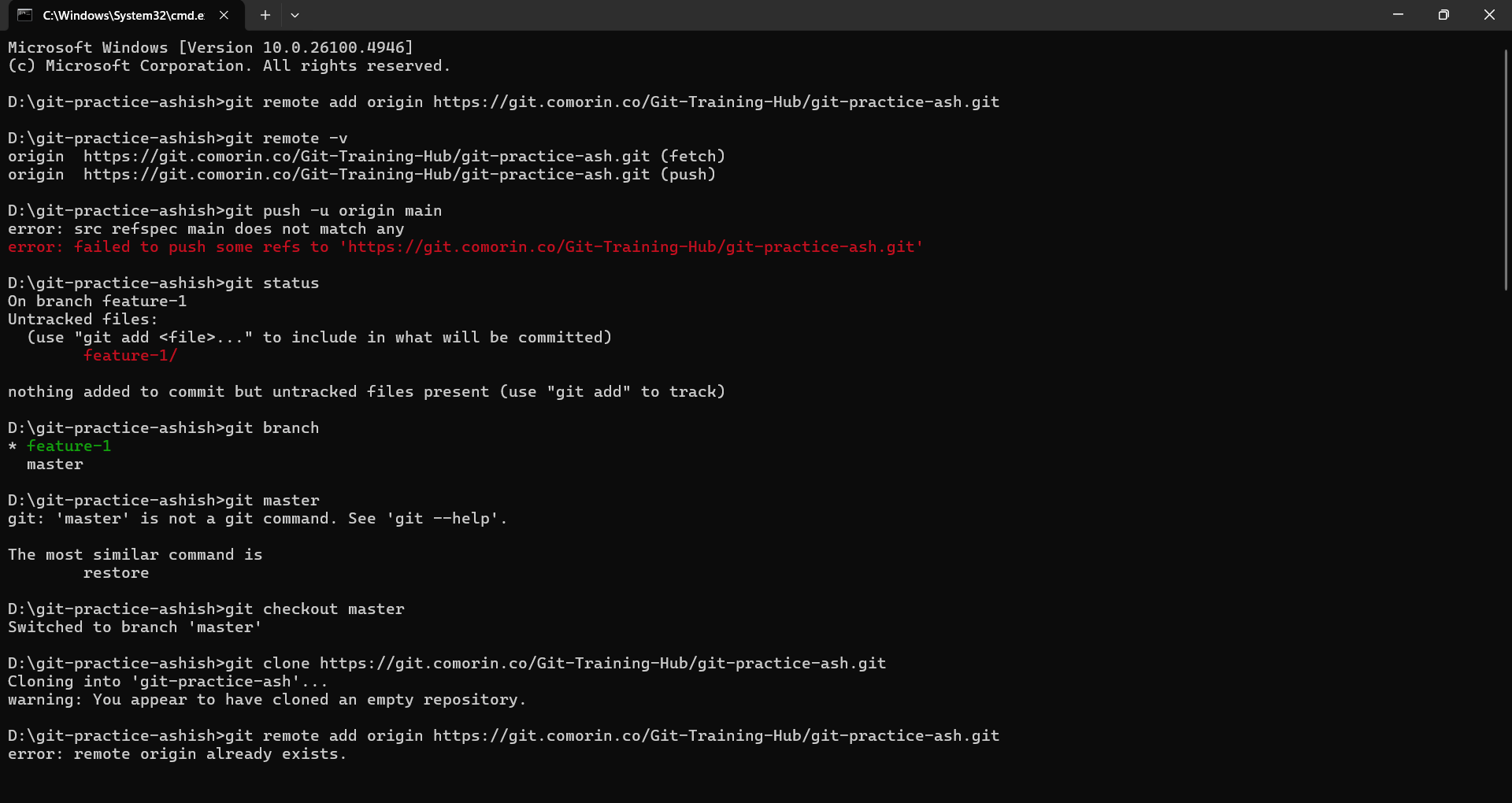Click the green feature-1 branch name
Image resolution: width=1512 pixels, height=803 pixels.
[69, 446]
